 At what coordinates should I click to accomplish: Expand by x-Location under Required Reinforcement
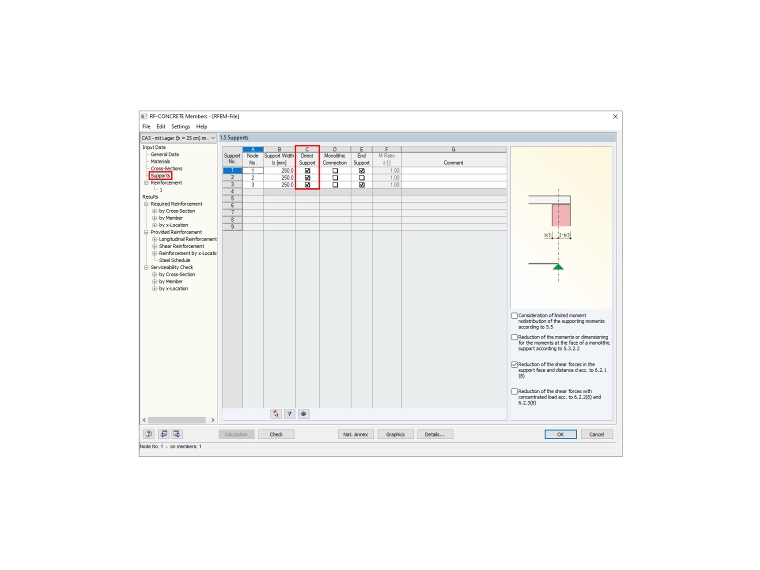click(x=155, y=225)
